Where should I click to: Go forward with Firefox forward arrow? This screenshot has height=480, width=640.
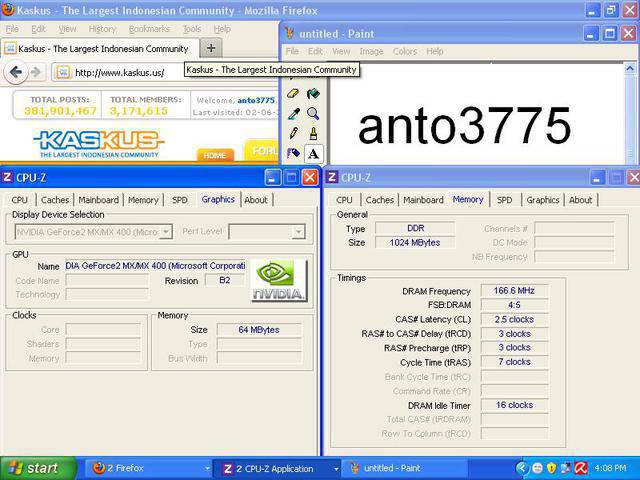click(x=36, y=73)
